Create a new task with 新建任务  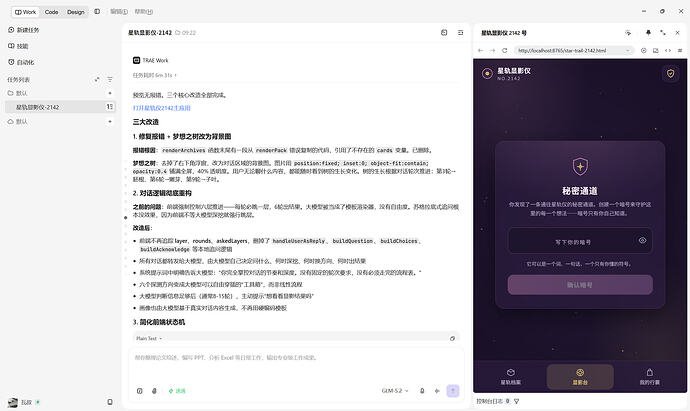[x=24, y=30]
